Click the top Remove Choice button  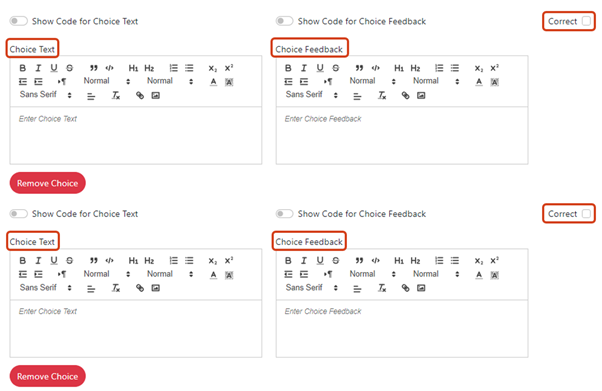48,183
